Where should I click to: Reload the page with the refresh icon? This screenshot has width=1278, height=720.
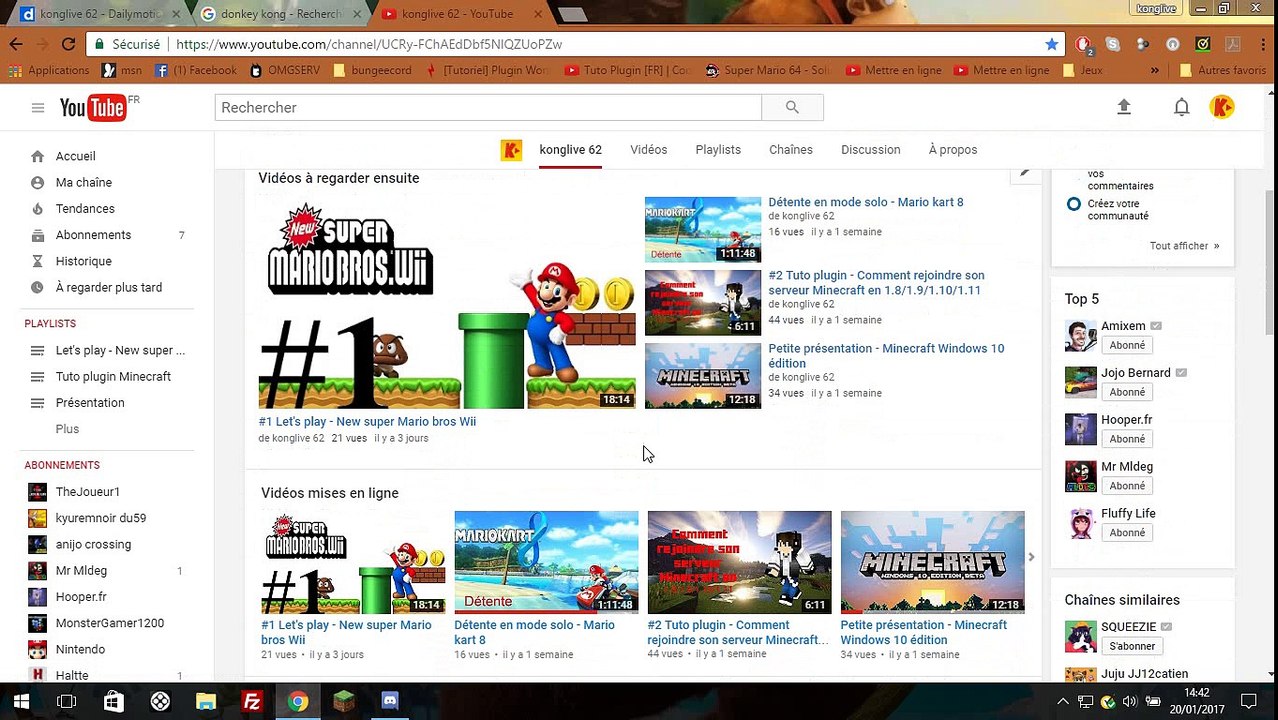pyautogui.click(x=68, y=44)
